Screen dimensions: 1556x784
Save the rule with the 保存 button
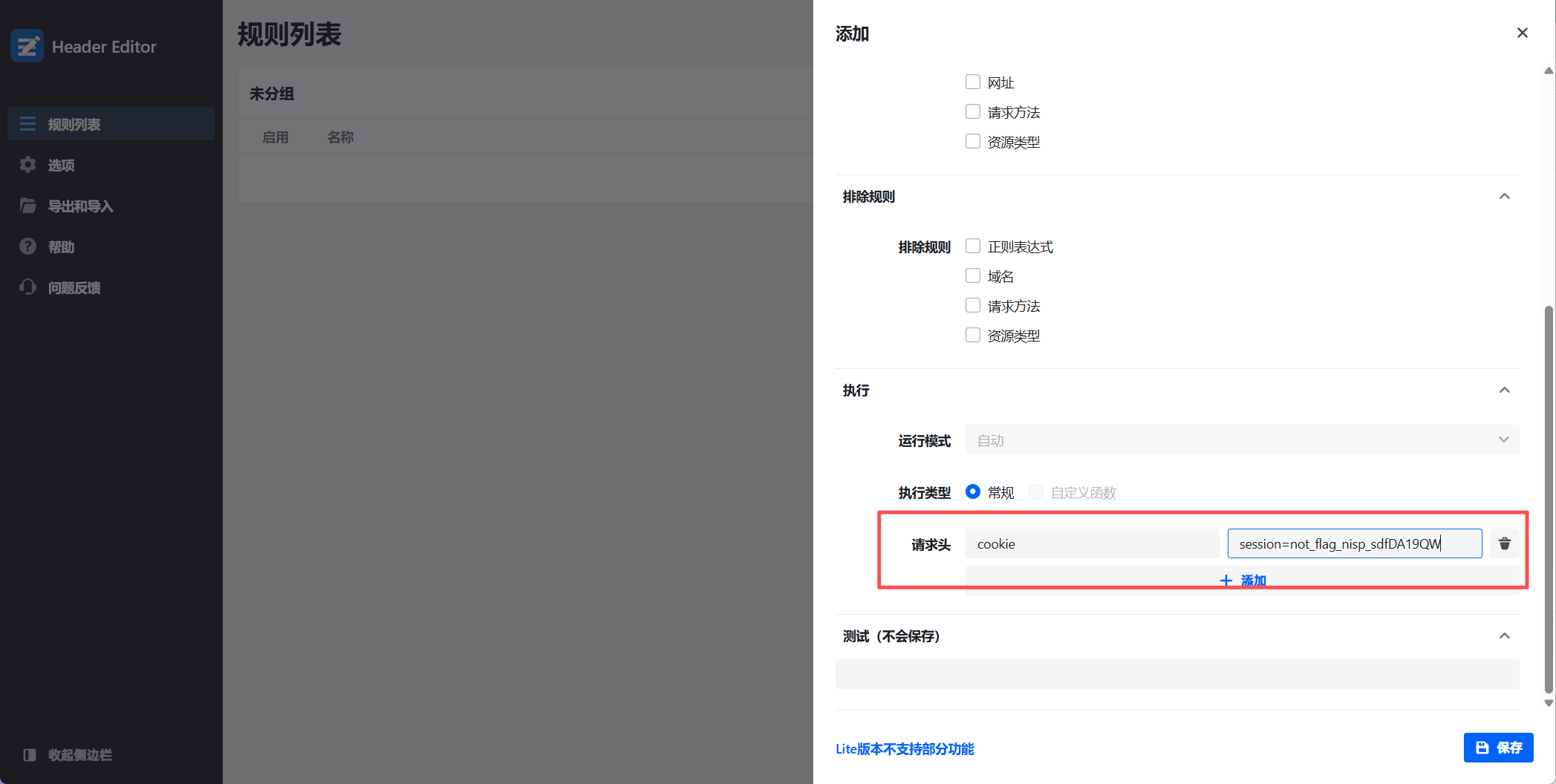point(1498,748)
